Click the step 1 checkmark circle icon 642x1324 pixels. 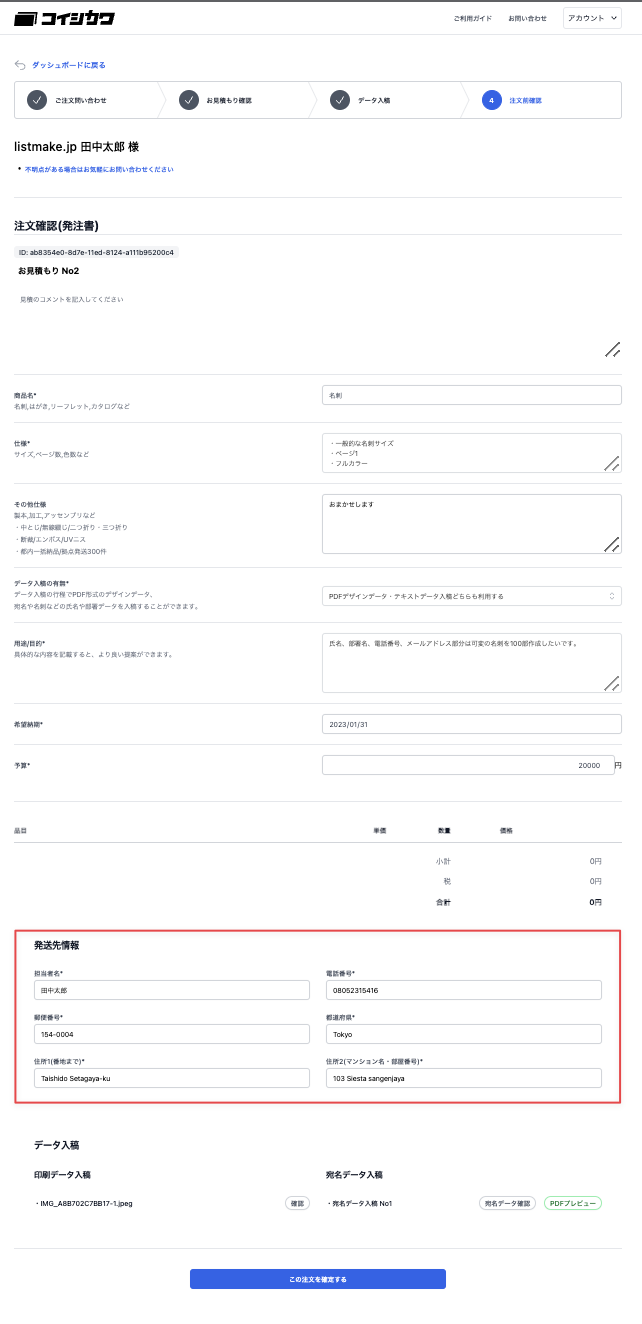point(37,100)
